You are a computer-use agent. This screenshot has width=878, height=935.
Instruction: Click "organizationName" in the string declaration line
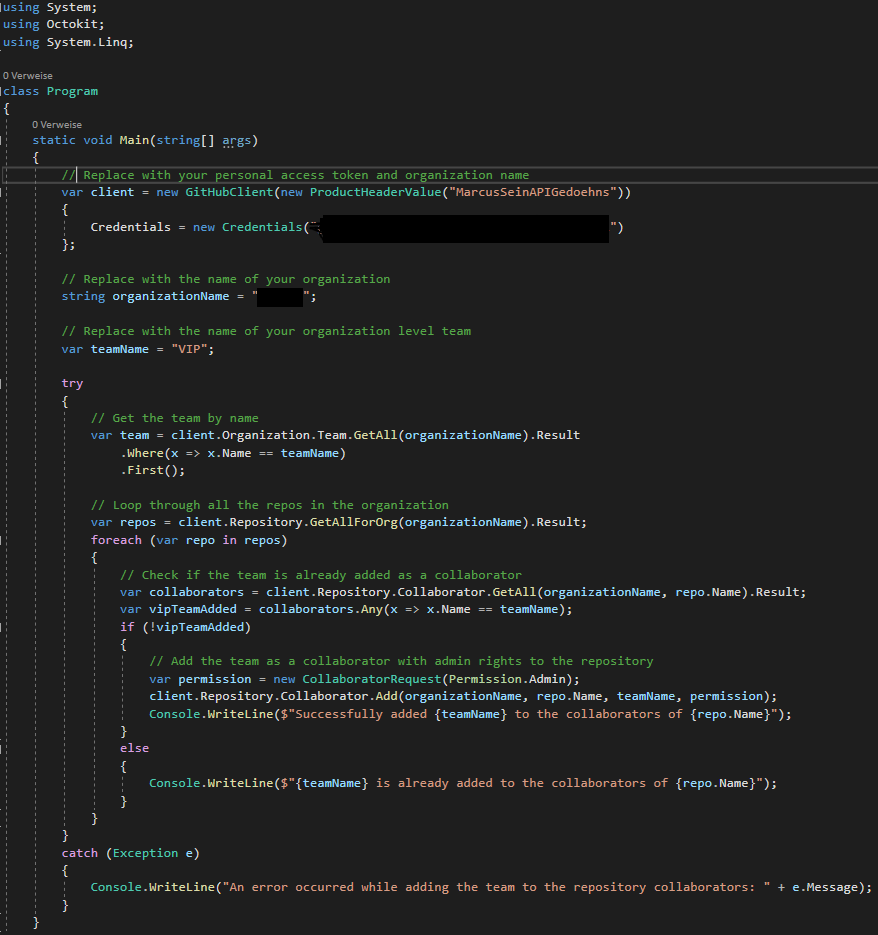pyautogui.click(x=171, y=296)
